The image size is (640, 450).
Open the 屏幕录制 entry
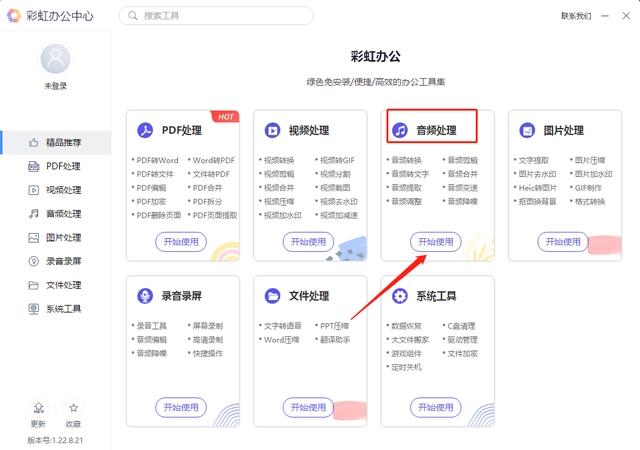point(208,326)
